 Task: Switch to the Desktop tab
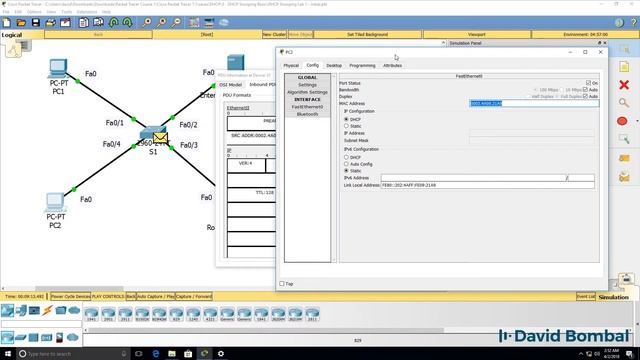tap(334, 65)
